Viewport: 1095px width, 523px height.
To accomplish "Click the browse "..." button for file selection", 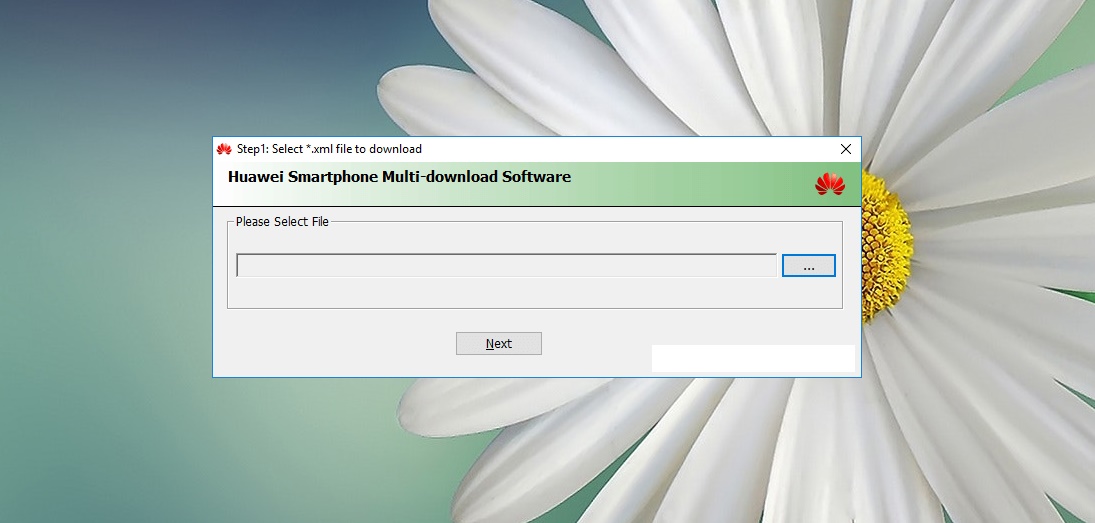I will click(809, 266).
